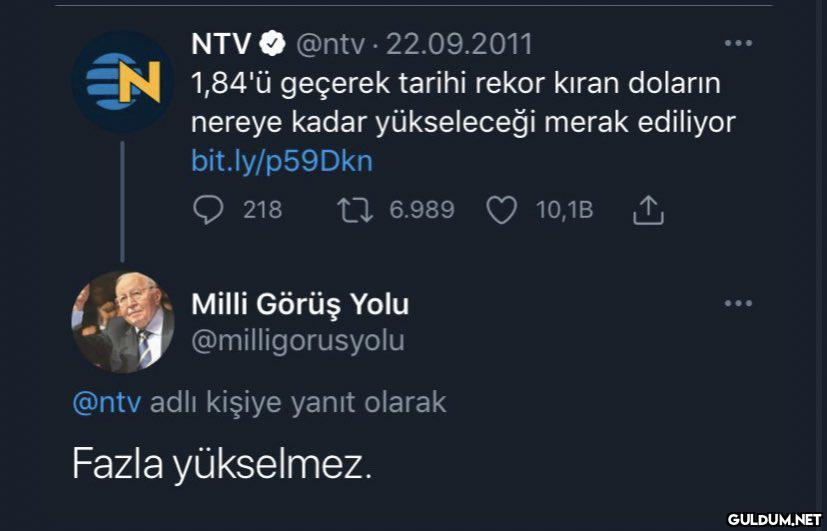The image size is (827, 531).
Task: Click the @milligorusyolu handle
Action: (298, 340)
